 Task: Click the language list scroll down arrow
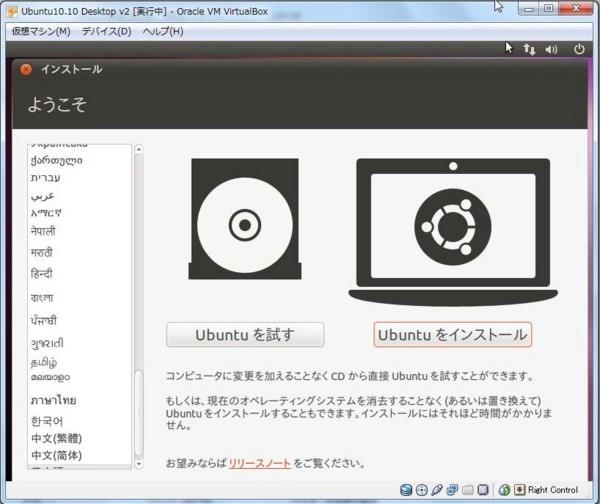(x=139, y=464)
